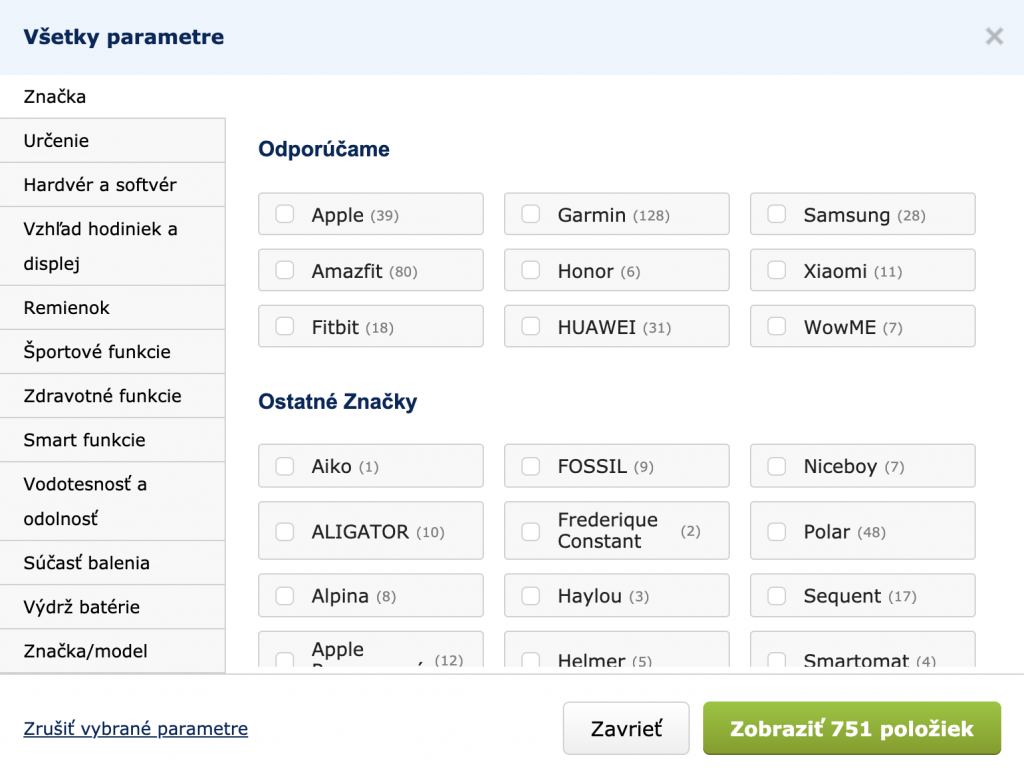Screen dimensions: 1024x779
Task: Toggle the HUAWEI brand checkbox
Action: click(531, 327)
